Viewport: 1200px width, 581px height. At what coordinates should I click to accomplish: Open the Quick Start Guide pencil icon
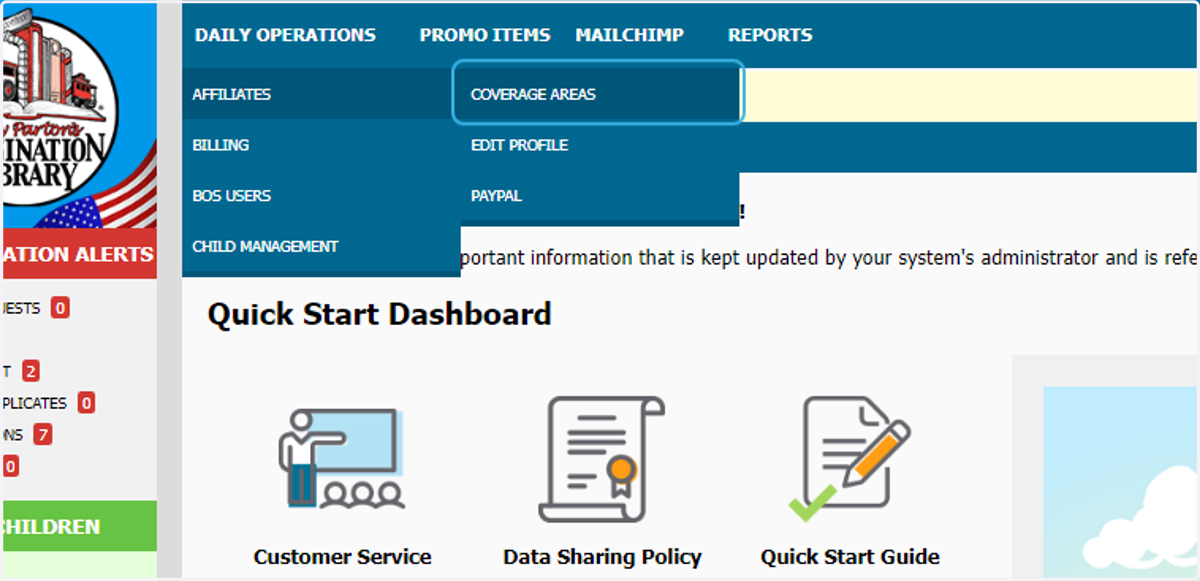pyautogui.click(x=850, y=458)
